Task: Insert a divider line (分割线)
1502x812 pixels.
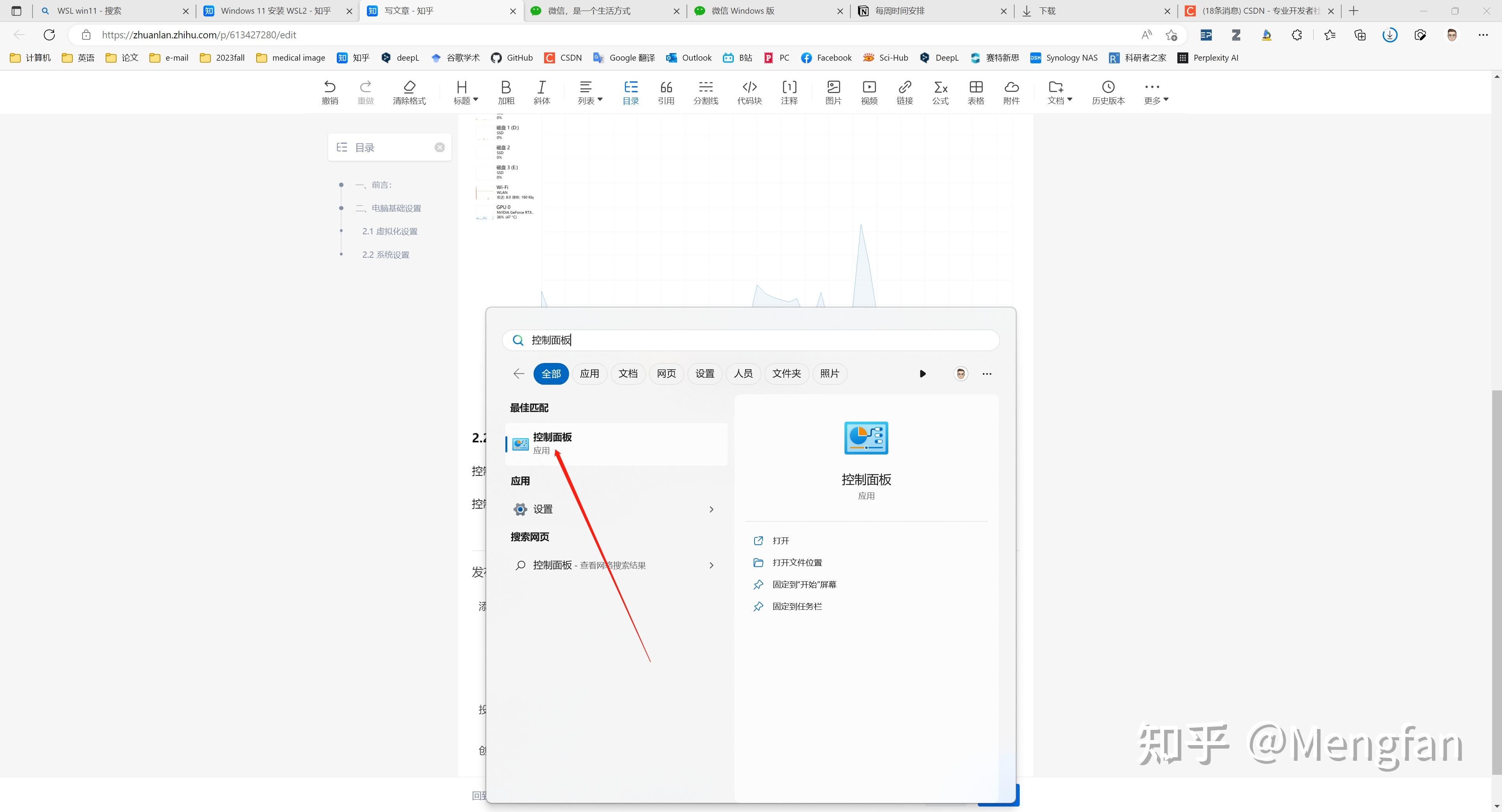Action: (706, 92)
